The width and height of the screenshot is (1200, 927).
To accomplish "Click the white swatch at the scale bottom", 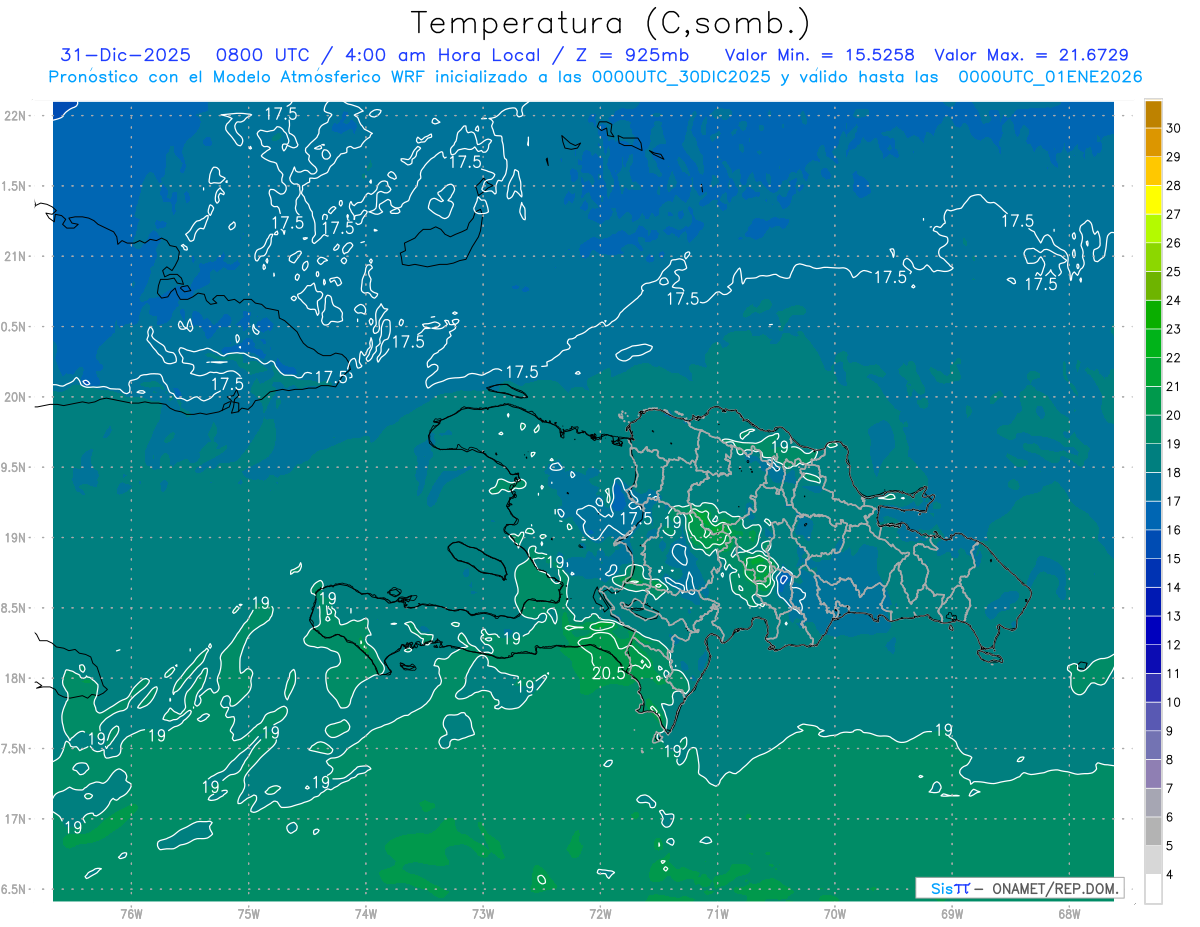I will (x=1153, y=889).
